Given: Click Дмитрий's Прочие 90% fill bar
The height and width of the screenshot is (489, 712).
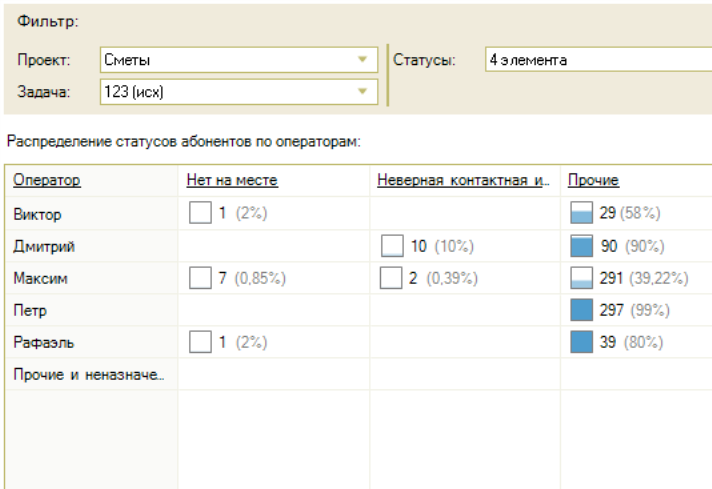Looking at the screenshot, I should tap(581, 246).
